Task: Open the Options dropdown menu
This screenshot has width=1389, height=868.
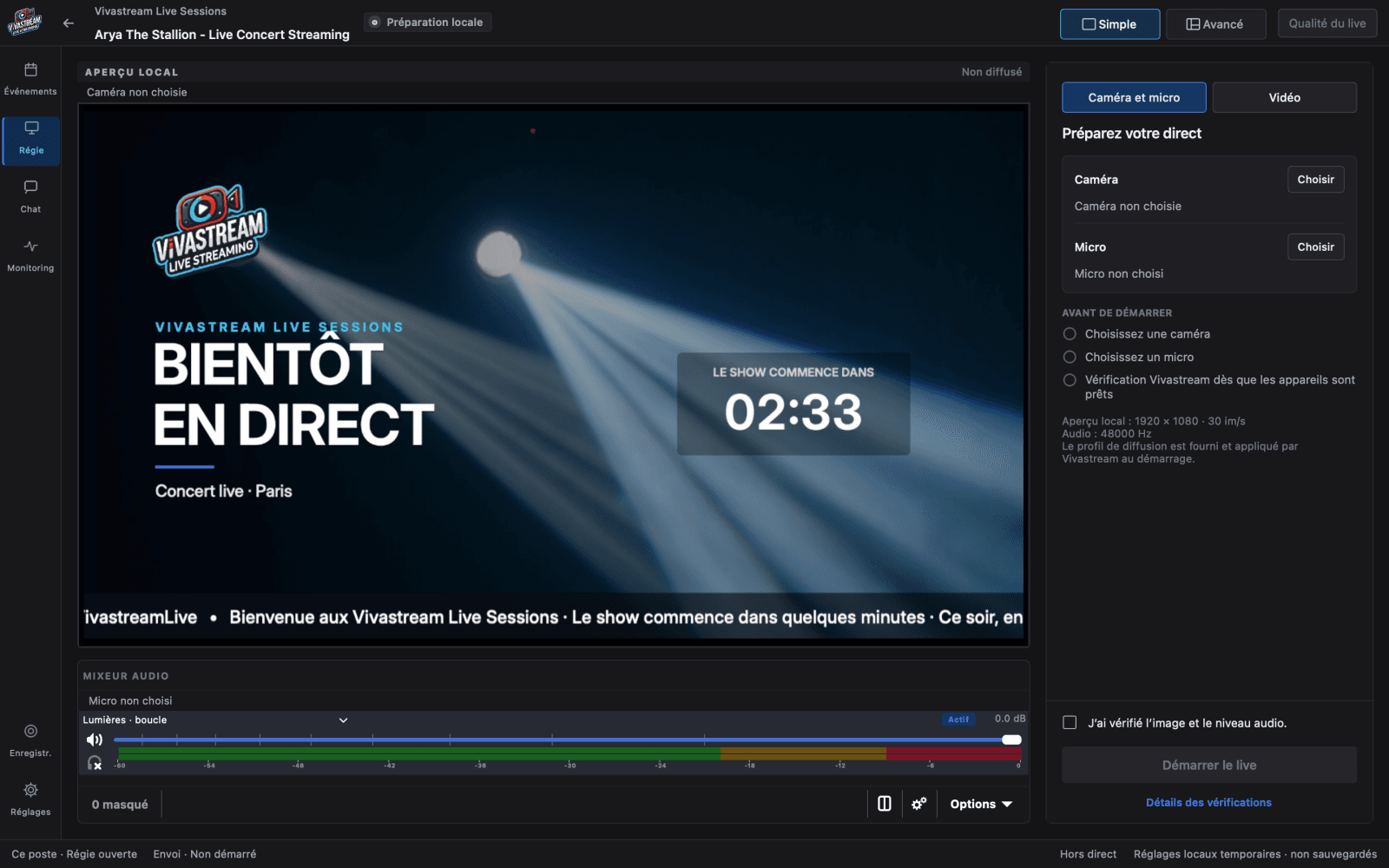Action: pos(981,804)
